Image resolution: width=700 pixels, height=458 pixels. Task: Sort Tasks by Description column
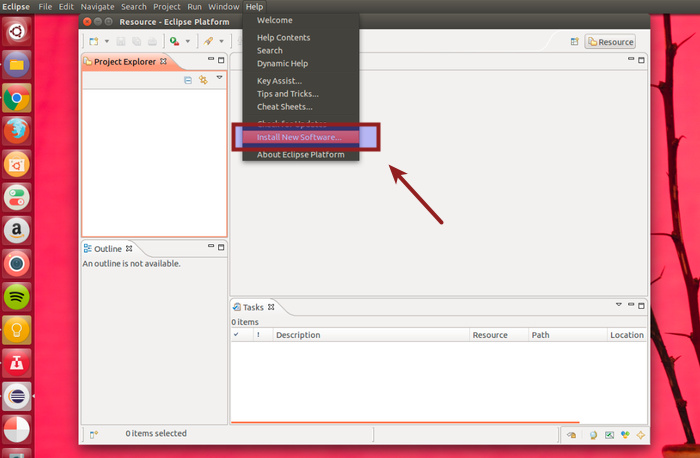(371, 335)
